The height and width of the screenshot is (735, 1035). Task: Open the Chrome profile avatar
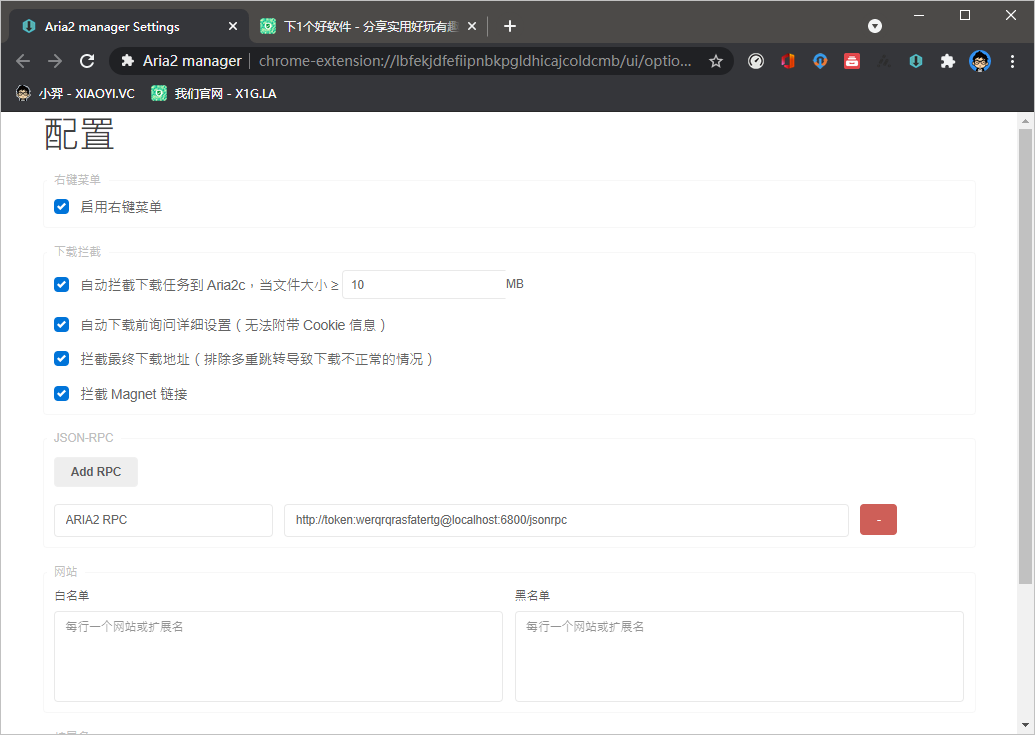click(980, 61)
